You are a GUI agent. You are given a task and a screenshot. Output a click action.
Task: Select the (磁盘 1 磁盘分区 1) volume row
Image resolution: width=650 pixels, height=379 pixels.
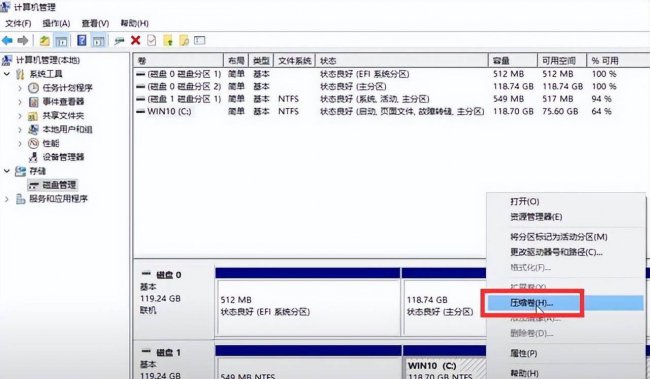click(391, 99)
